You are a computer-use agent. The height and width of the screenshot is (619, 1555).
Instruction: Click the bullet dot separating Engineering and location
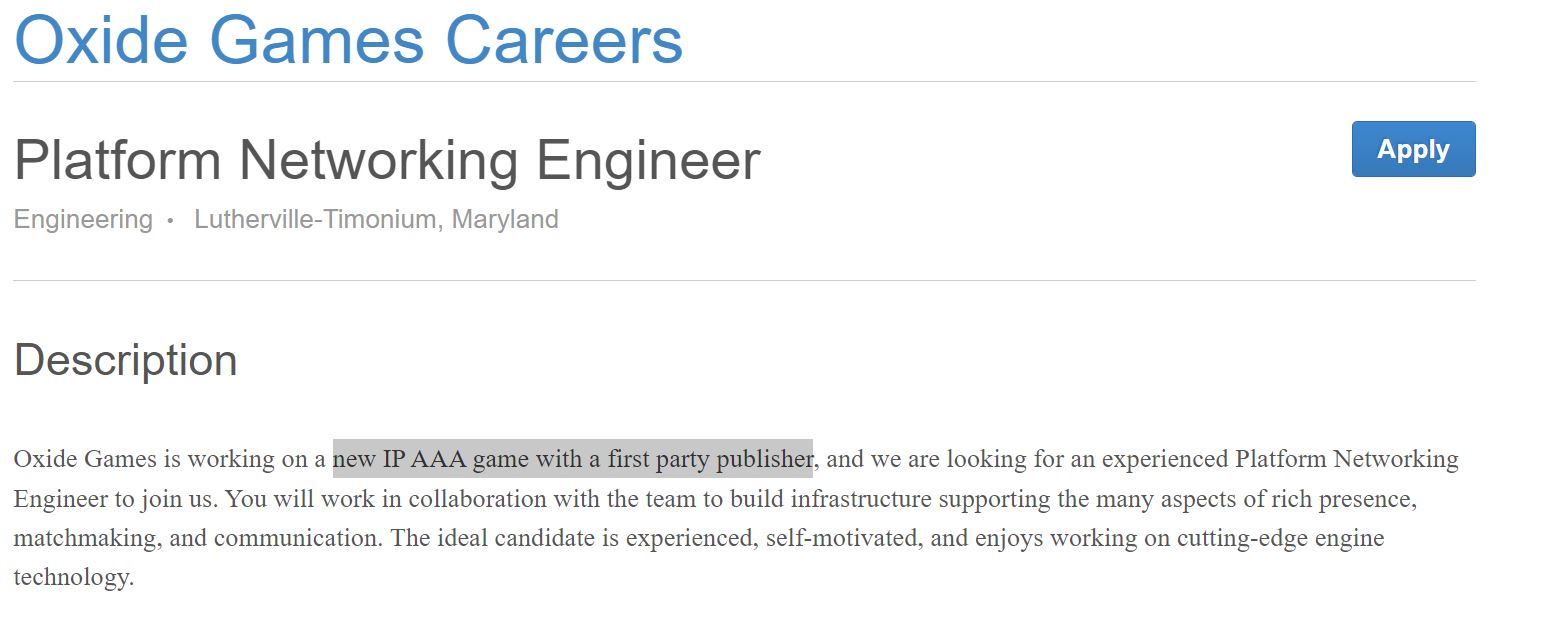(171, 221)
